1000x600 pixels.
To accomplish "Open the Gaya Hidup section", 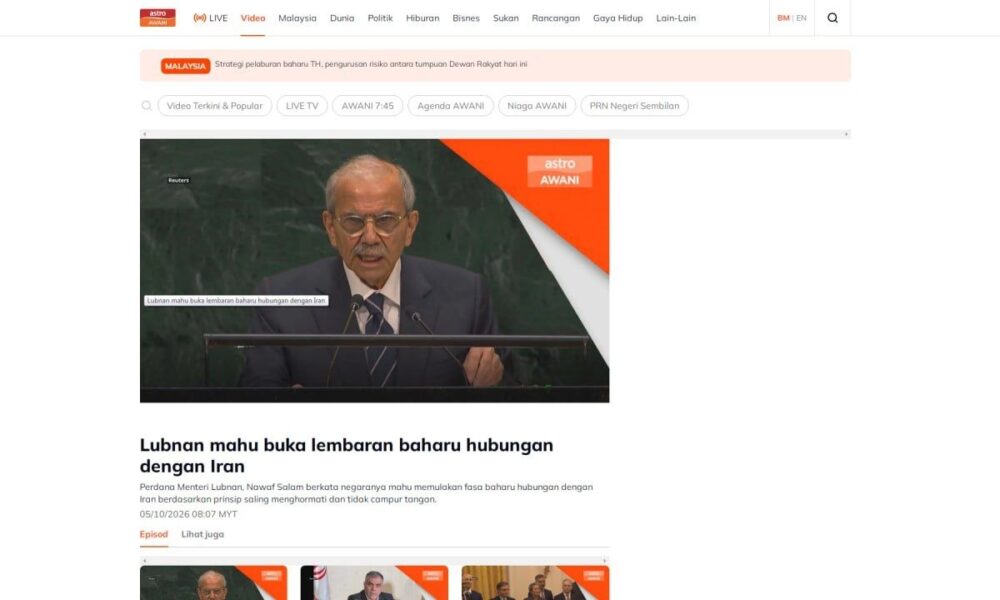I will pyautogui.click(x=618, y=18).
